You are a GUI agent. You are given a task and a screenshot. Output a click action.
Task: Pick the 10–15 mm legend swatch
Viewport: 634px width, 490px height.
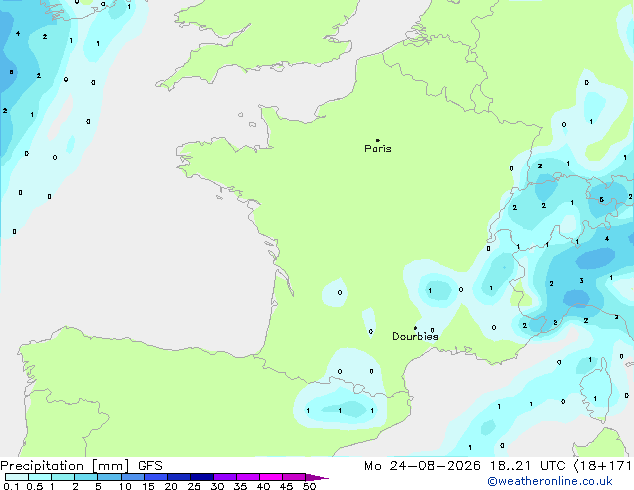132,477
